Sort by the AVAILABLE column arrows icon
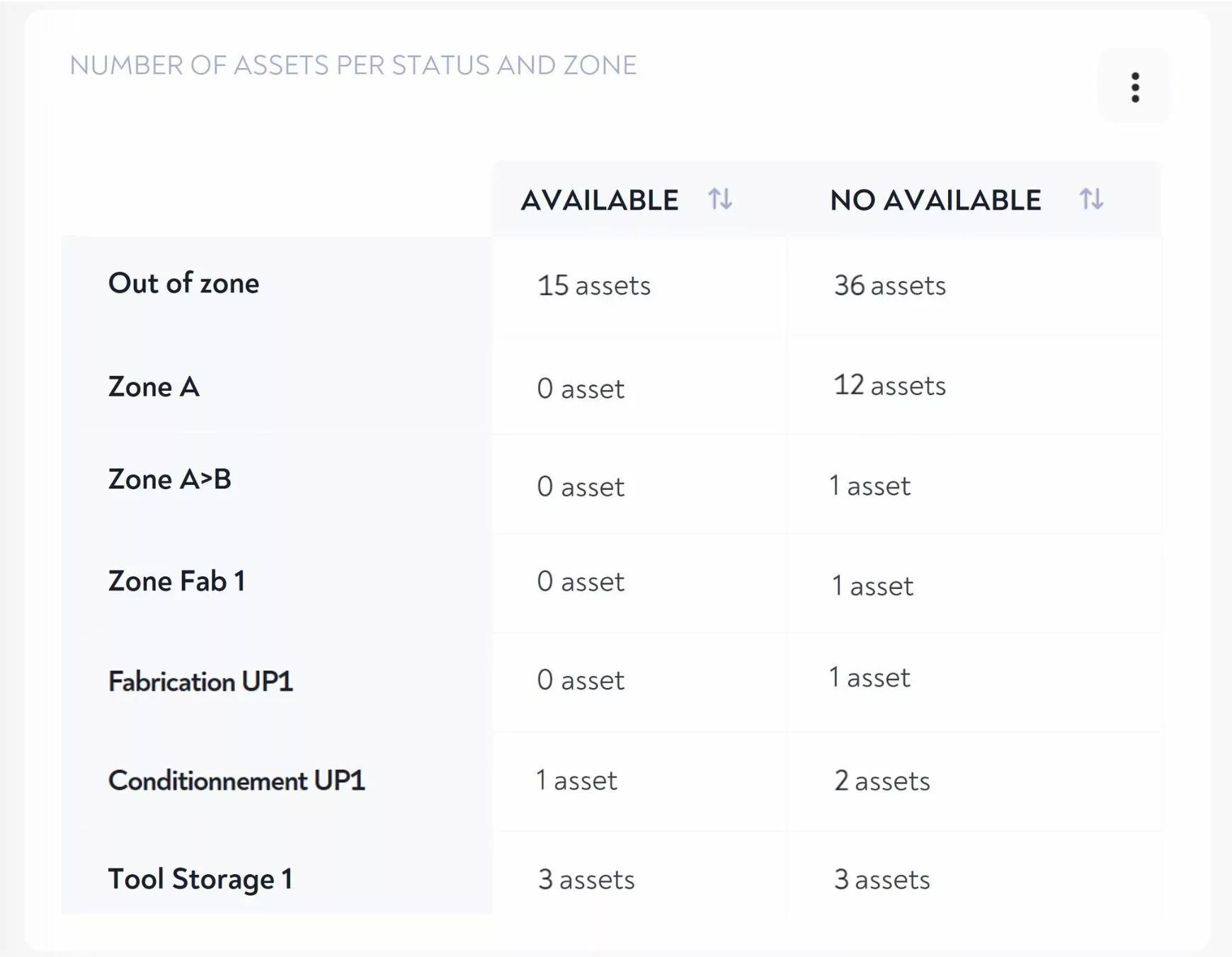Image resolution: width=1232 pixels, height=957 pixels. tap(720, 199)
